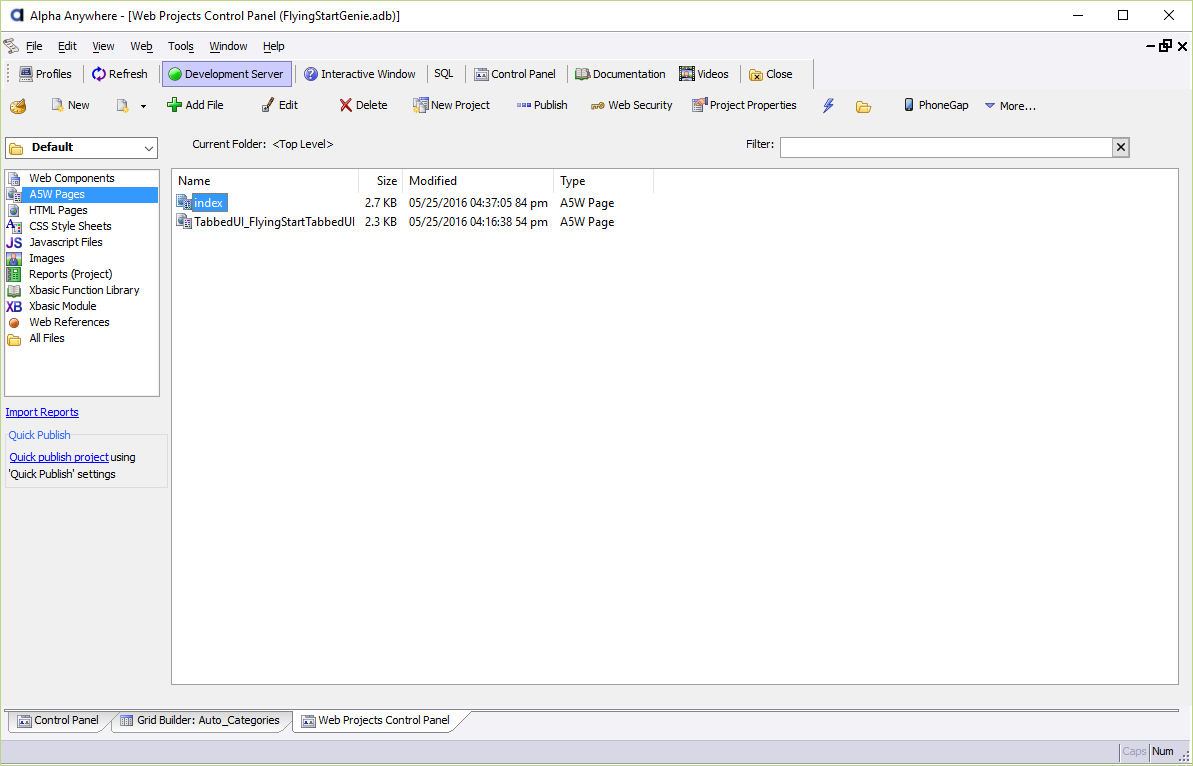Start a New Project
The height and width of the screenshot is (766, 1193).
pyautogui.click(x=451, y=106)
